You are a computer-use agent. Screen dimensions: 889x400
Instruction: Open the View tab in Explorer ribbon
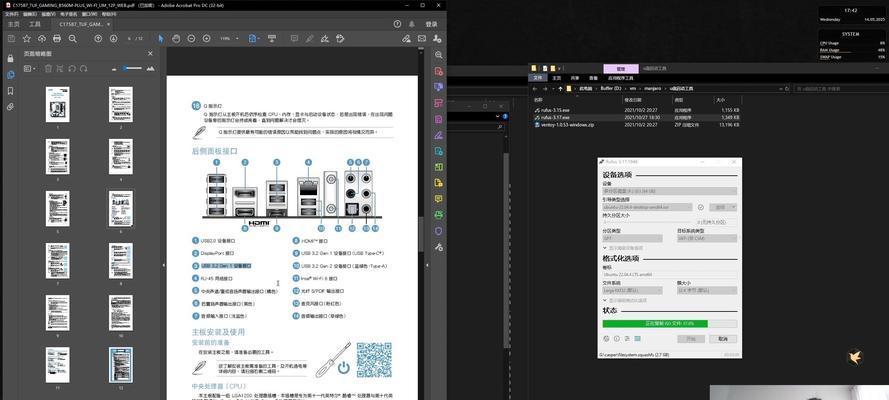point(594,78)
